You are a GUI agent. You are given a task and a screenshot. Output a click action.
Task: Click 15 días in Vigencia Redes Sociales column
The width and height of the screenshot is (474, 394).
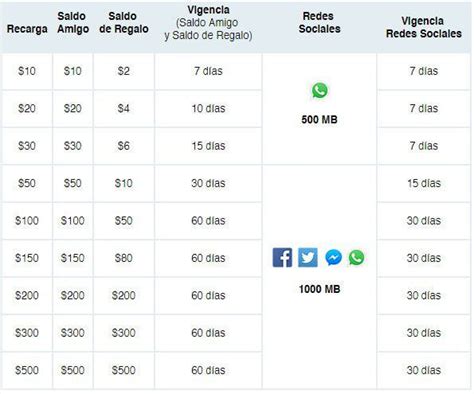click(x=424, y=183)
